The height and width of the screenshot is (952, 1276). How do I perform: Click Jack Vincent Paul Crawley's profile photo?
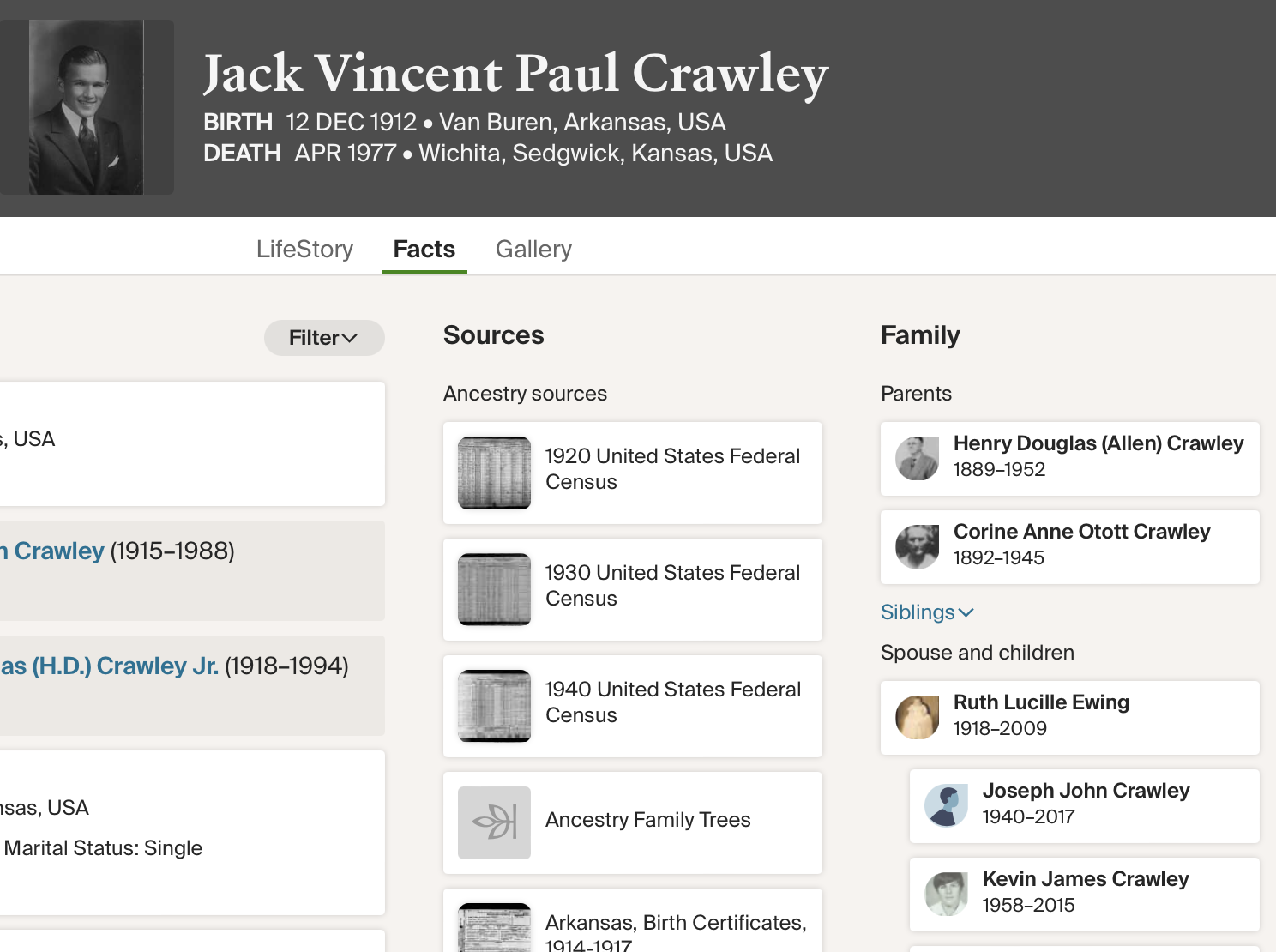(86, 107)
